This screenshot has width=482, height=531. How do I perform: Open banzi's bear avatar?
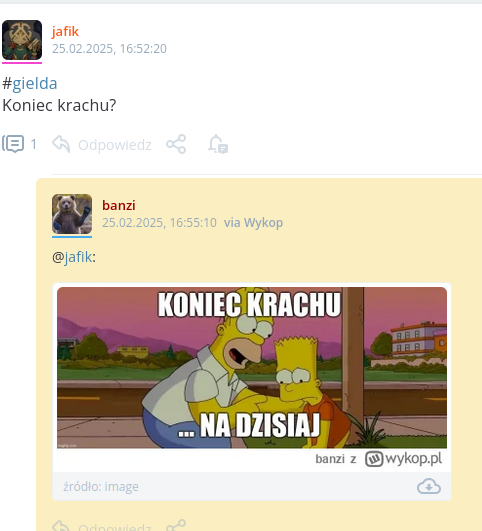[x=72, y=214]
